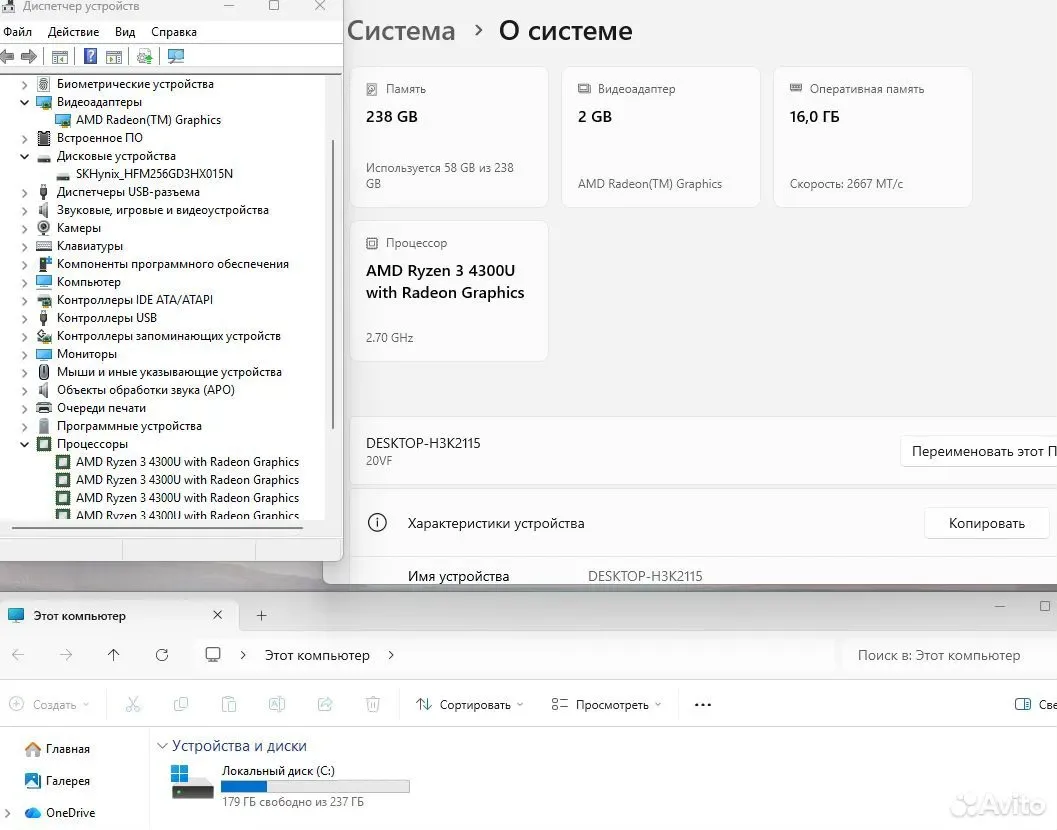Click the Forward arrow in Device Manager toolbar
This screenshot has width=1057, height=830.
click(x=29, y=57)
